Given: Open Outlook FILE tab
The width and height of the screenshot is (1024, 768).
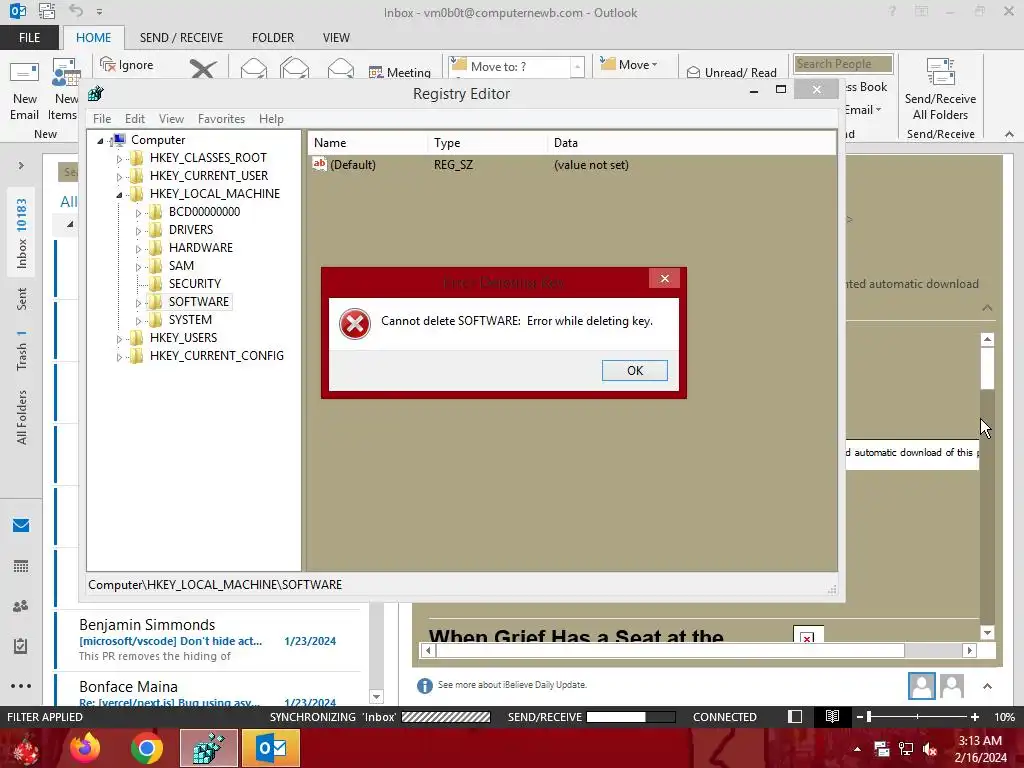Looking at the screenshot, I should [x=29, y=38].
